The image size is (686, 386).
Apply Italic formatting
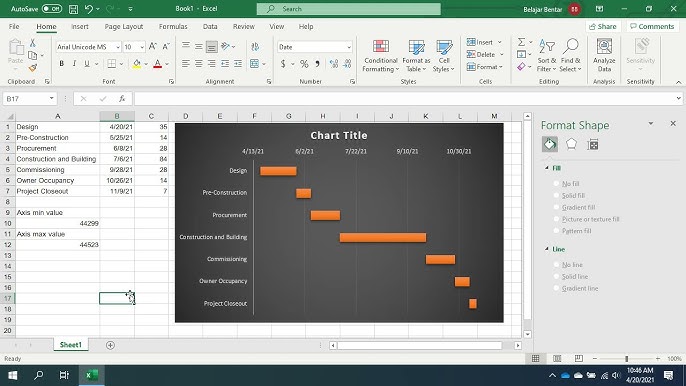tap(74, 64)
